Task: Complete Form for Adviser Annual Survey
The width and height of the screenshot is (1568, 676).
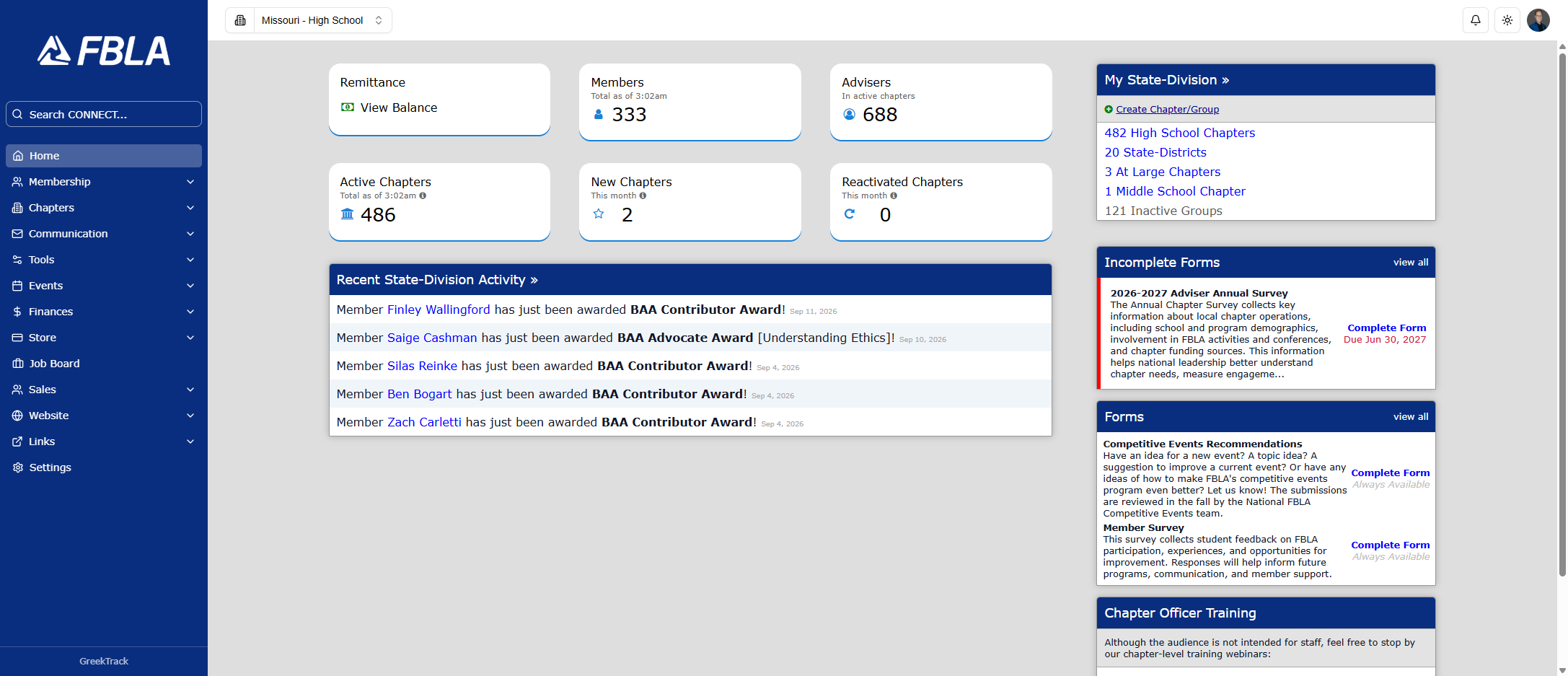Action: (1386, 328)
